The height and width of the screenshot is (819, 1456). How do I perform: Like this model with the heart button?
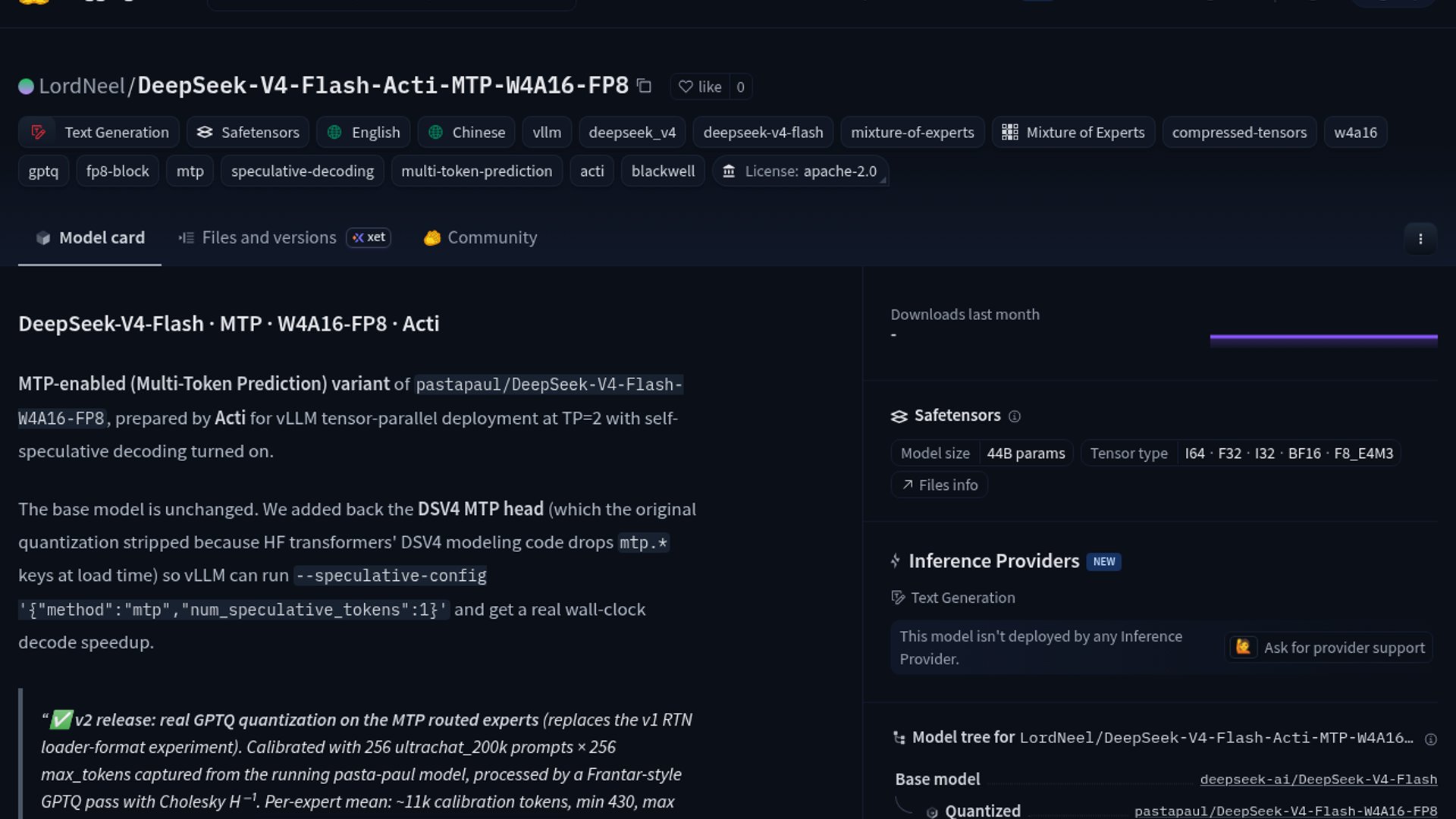(x=700, y=86)
